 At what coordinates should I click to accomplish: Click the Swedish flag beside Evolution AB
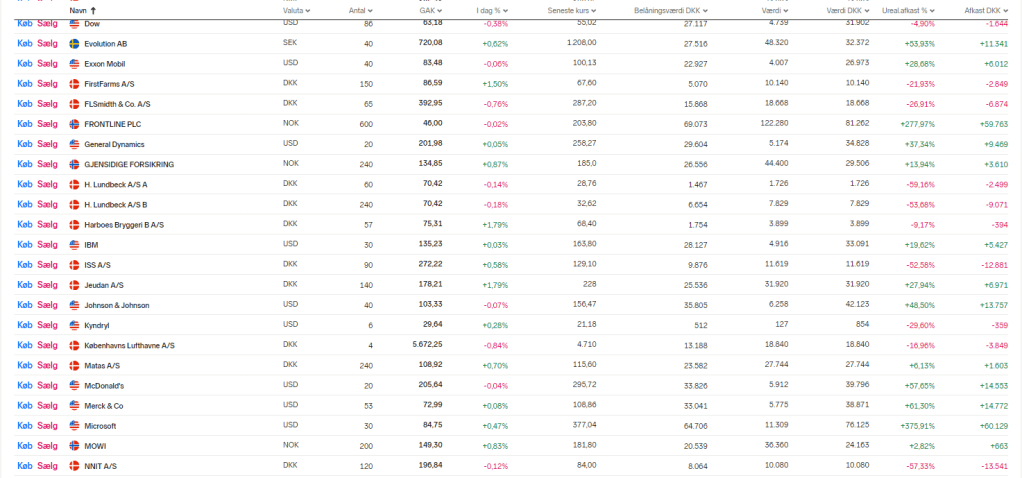click(74, 44)
